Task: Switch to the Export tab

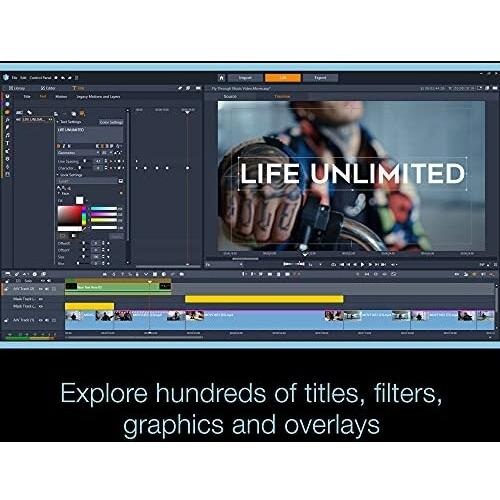Action: [x=320, y=78]
